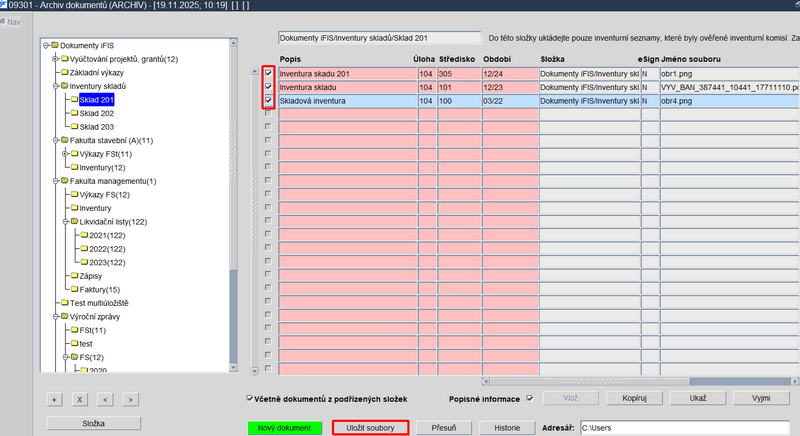Collapse the Fakulta managementu(1) node

pyautogui.click(x=56, y=181)
